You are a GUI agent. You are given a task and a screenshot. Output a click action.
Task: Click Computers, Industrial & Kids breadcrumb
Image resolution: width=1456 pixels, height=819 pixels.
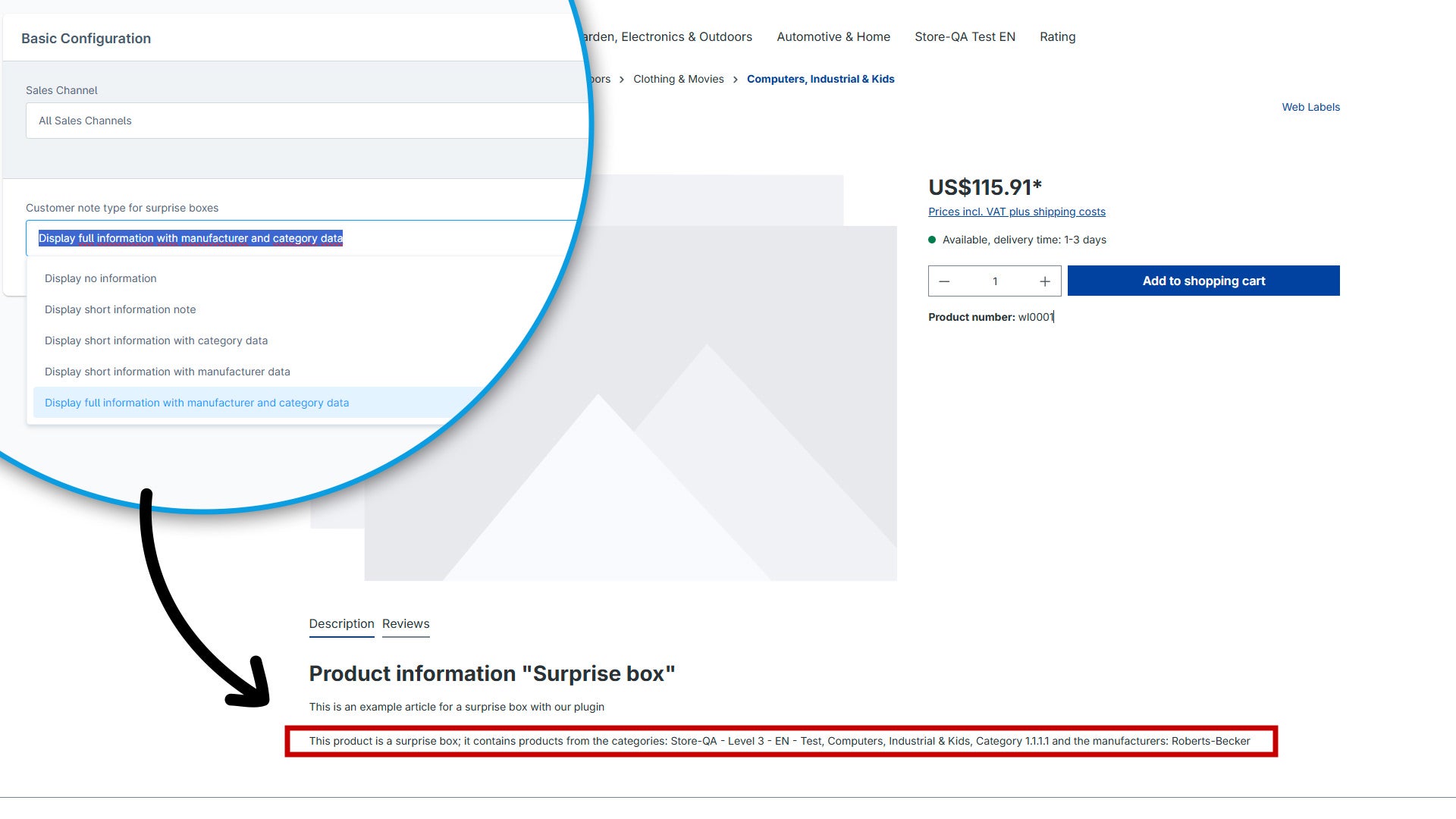821,79
